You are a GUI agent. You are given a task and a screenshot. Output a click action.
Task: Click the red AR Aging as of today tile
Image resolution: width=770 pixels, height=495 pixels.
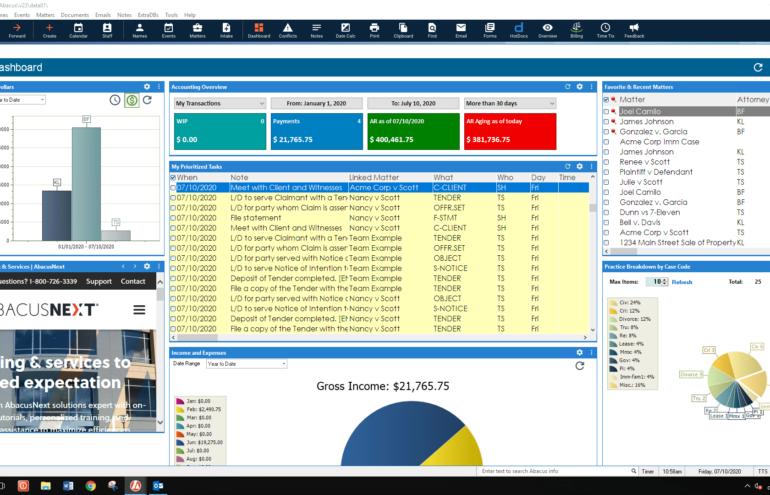tap(510, 131)
